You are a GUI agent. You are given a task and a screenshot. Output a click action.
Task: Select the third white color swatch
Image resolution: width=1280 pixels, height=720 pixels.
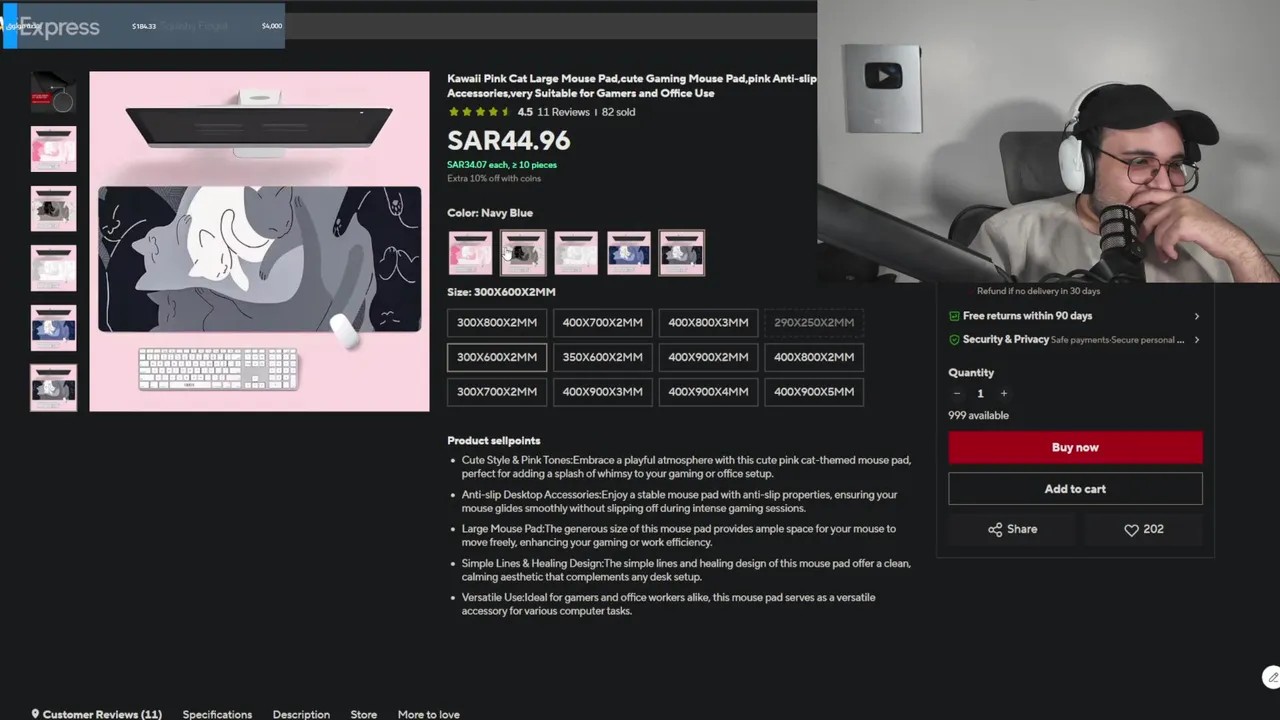pos(576,252)
